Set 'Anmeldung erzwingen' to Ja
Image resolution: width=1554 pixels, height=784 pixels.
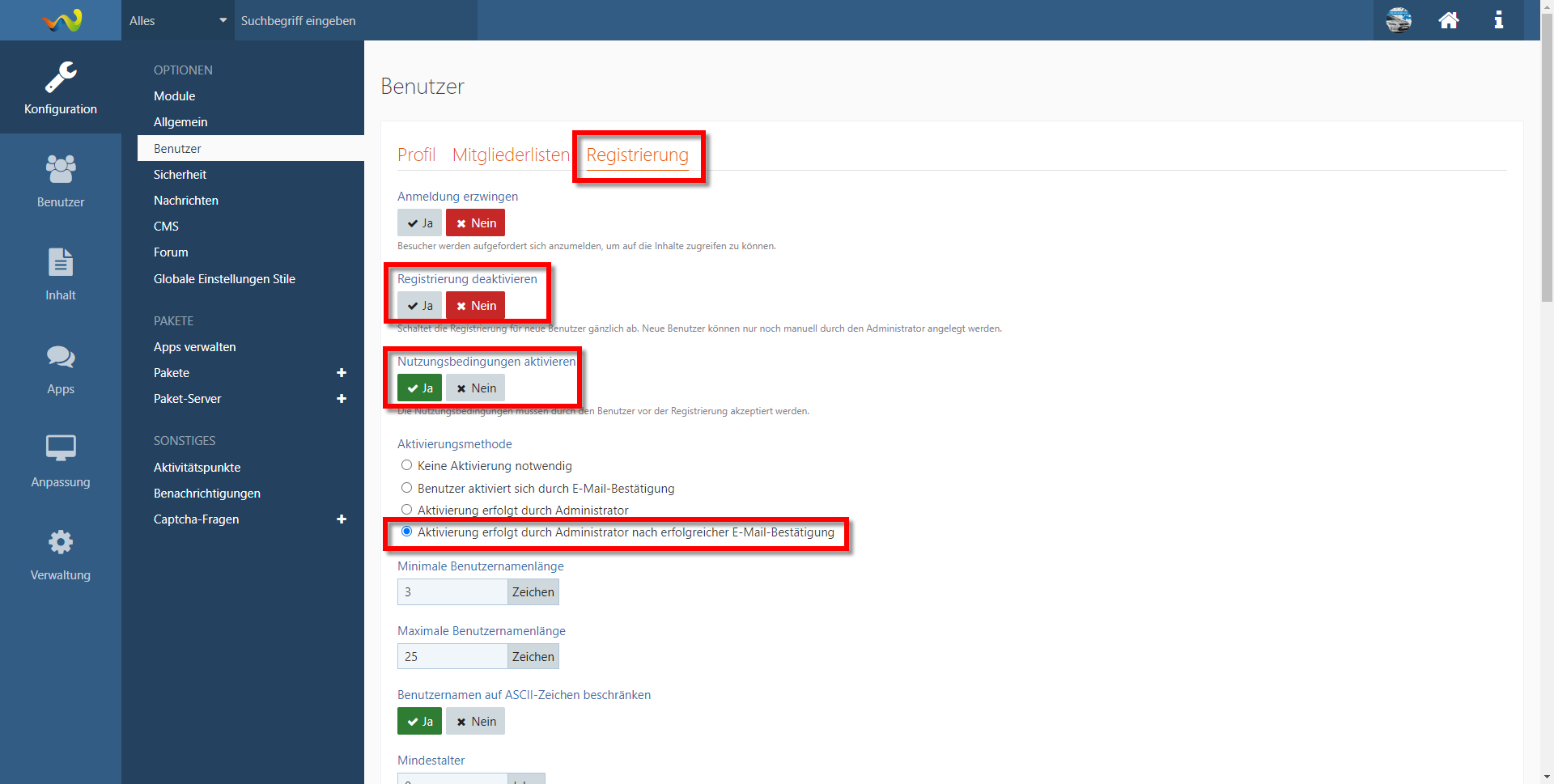click(419, 223)
